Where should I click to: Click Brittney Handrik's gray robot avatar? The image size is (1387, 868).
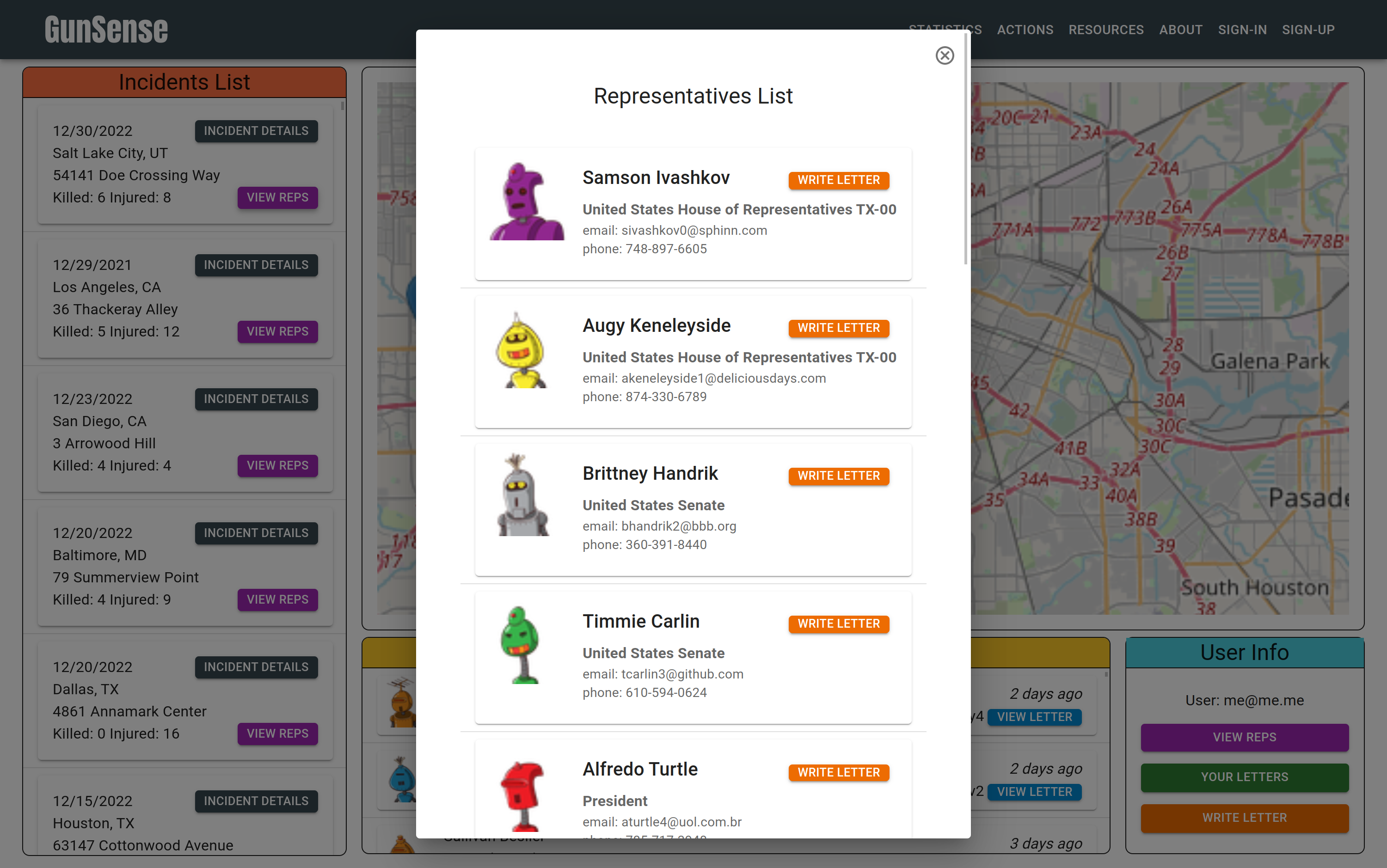click(522, 496)
